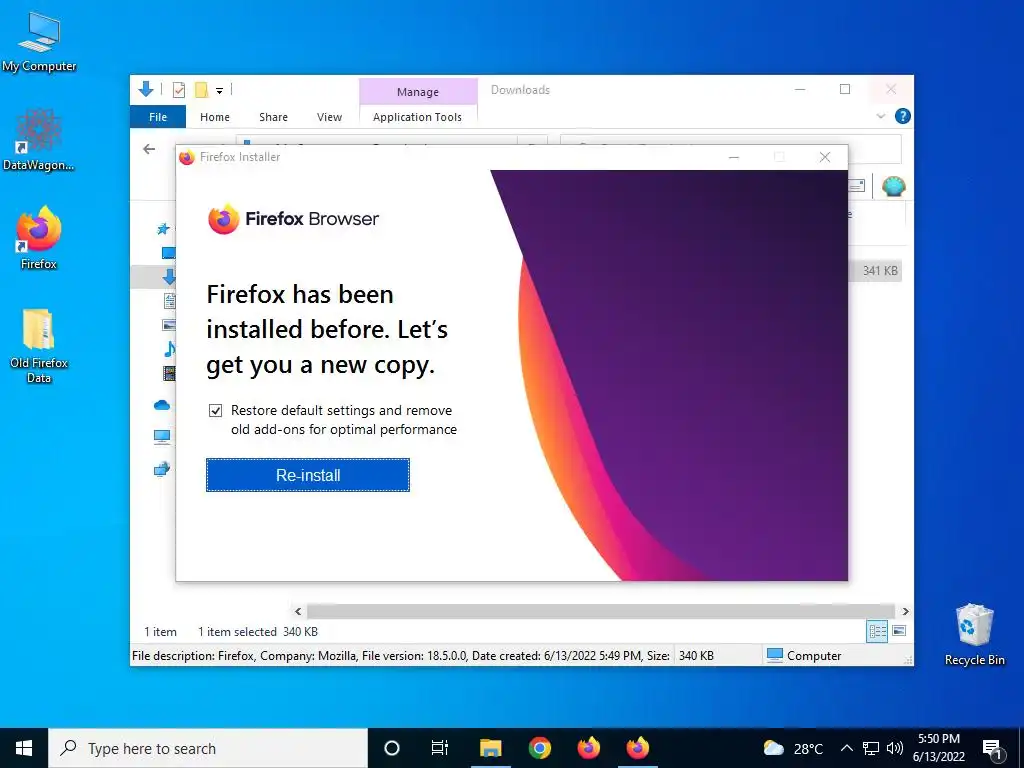Click the Re-install button

click(x=308, y=475)
